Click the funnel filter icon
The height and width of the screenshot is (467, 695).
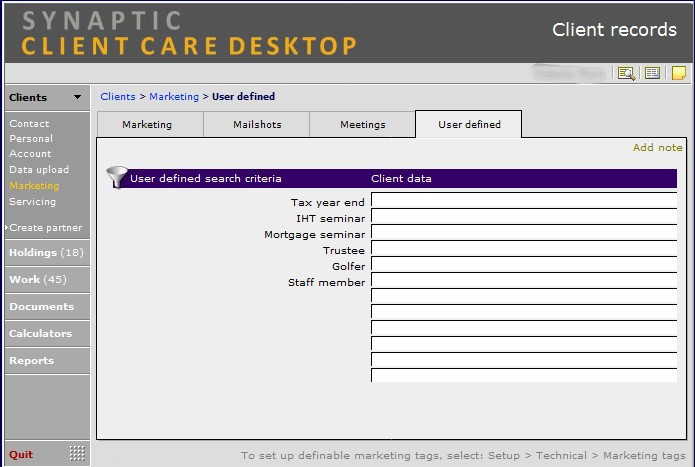coord(117,177)
